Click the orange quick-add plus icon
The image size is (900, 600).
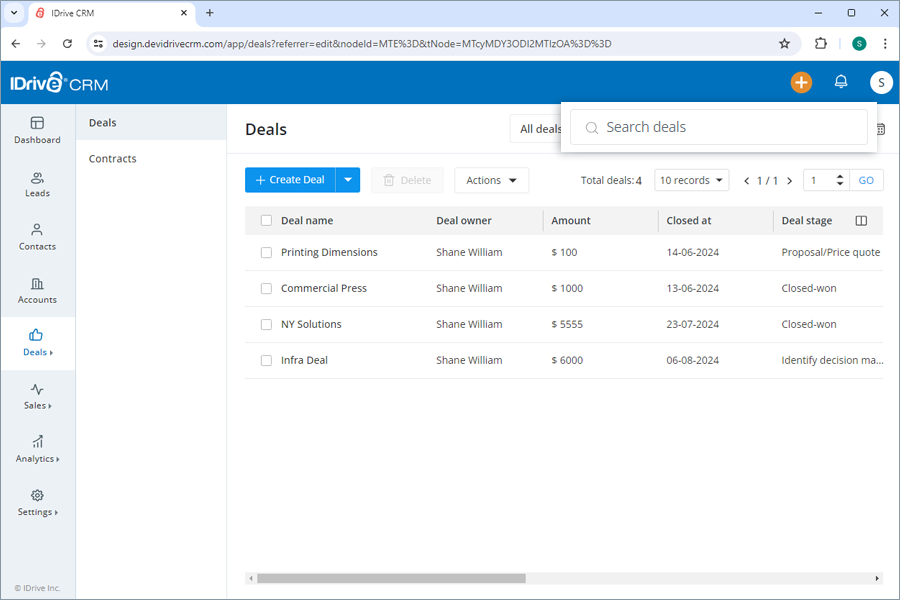point(801,82)
